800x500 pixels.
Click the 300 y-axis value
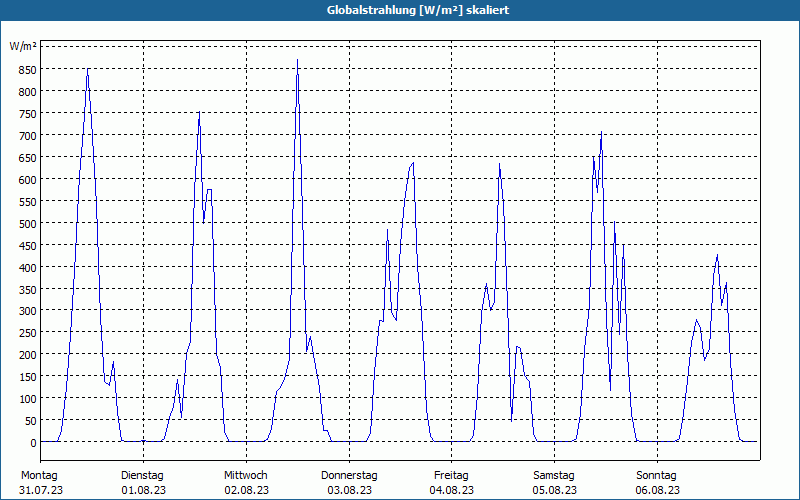(27, 311)
